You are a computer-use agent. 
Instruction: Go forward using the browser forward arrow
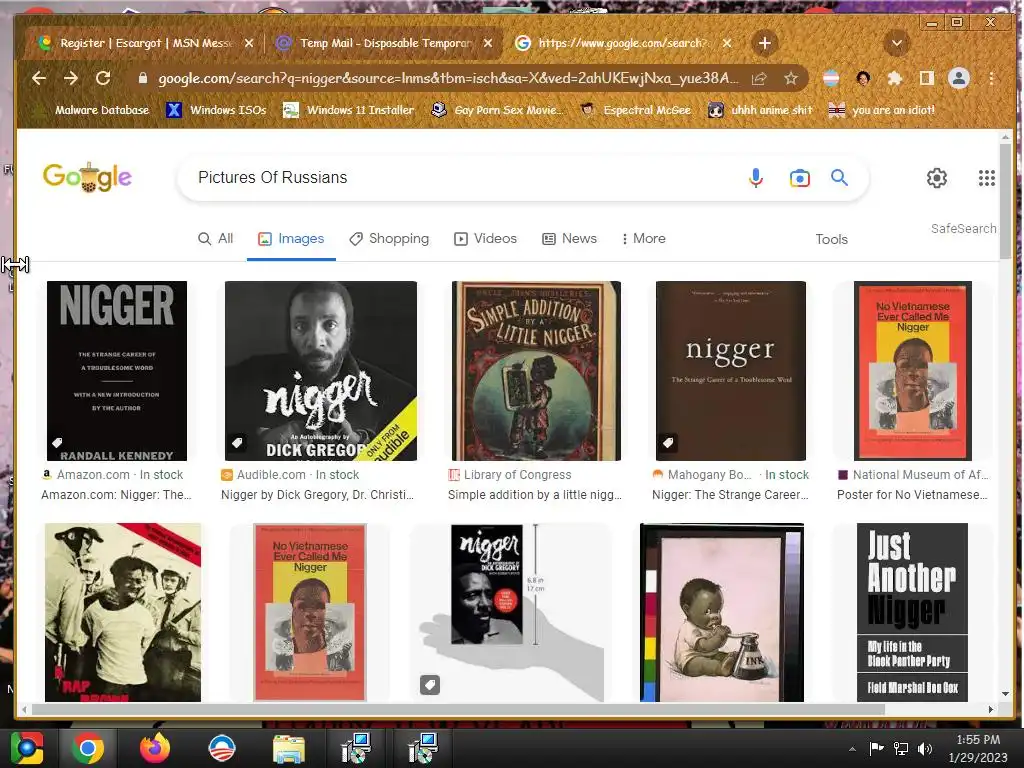[71, 78]
